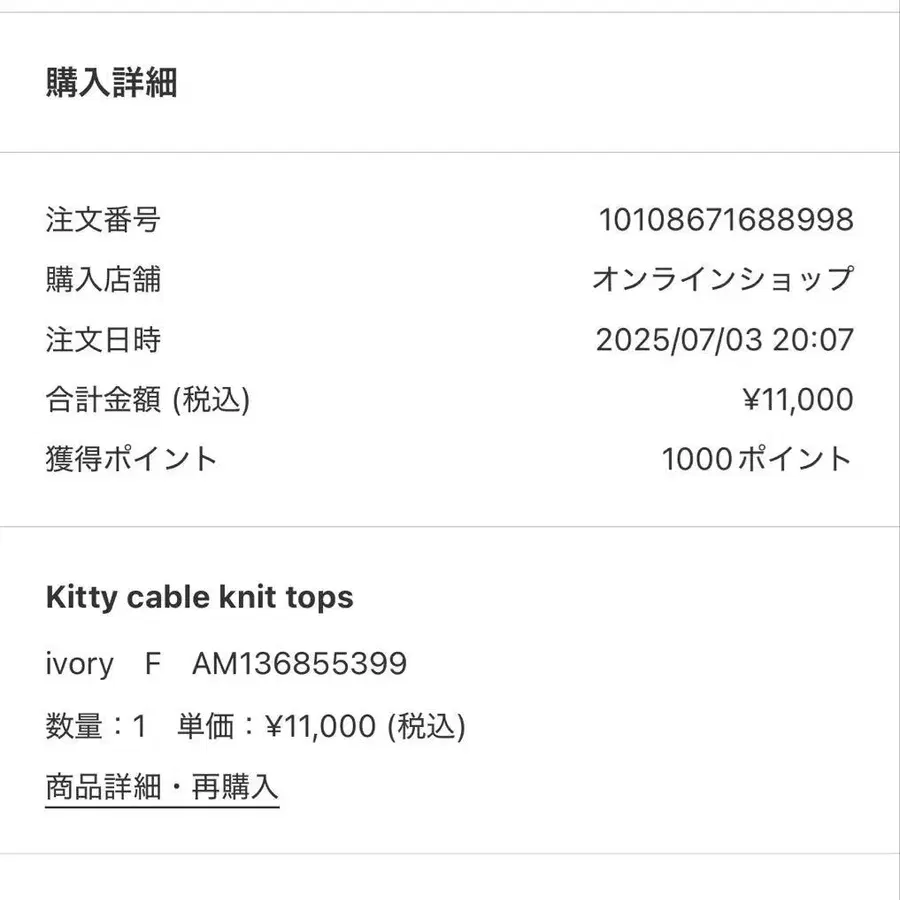Click the 注文番号 label
This screenshot has width=900, height=900.
tap(103, 219)
